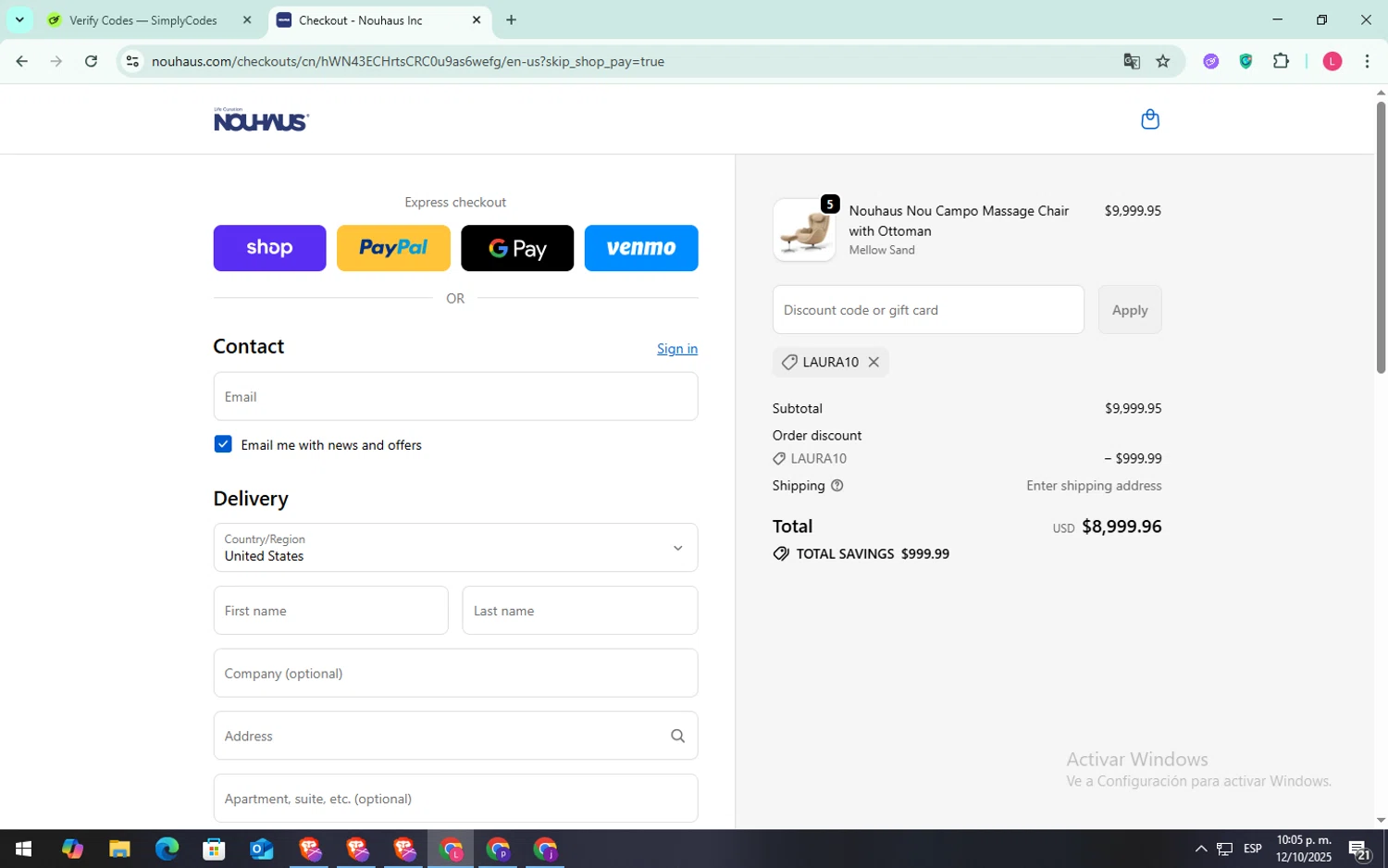The height and width of the screenshot is (868, 1388).
Task: Open a new browser tab
Action: click(511, 19)
